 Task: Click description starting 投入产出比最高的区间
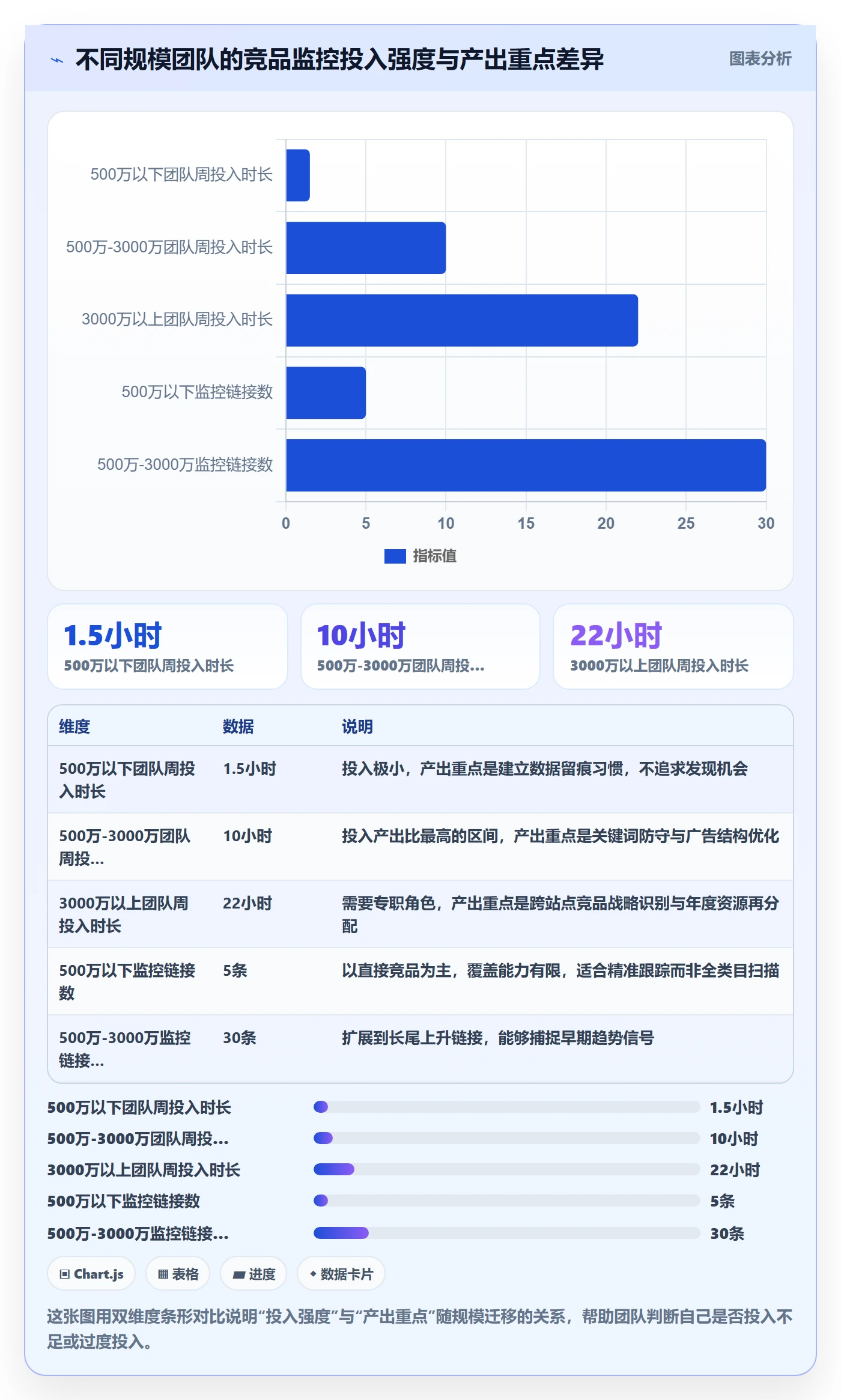tap(560, 836)
